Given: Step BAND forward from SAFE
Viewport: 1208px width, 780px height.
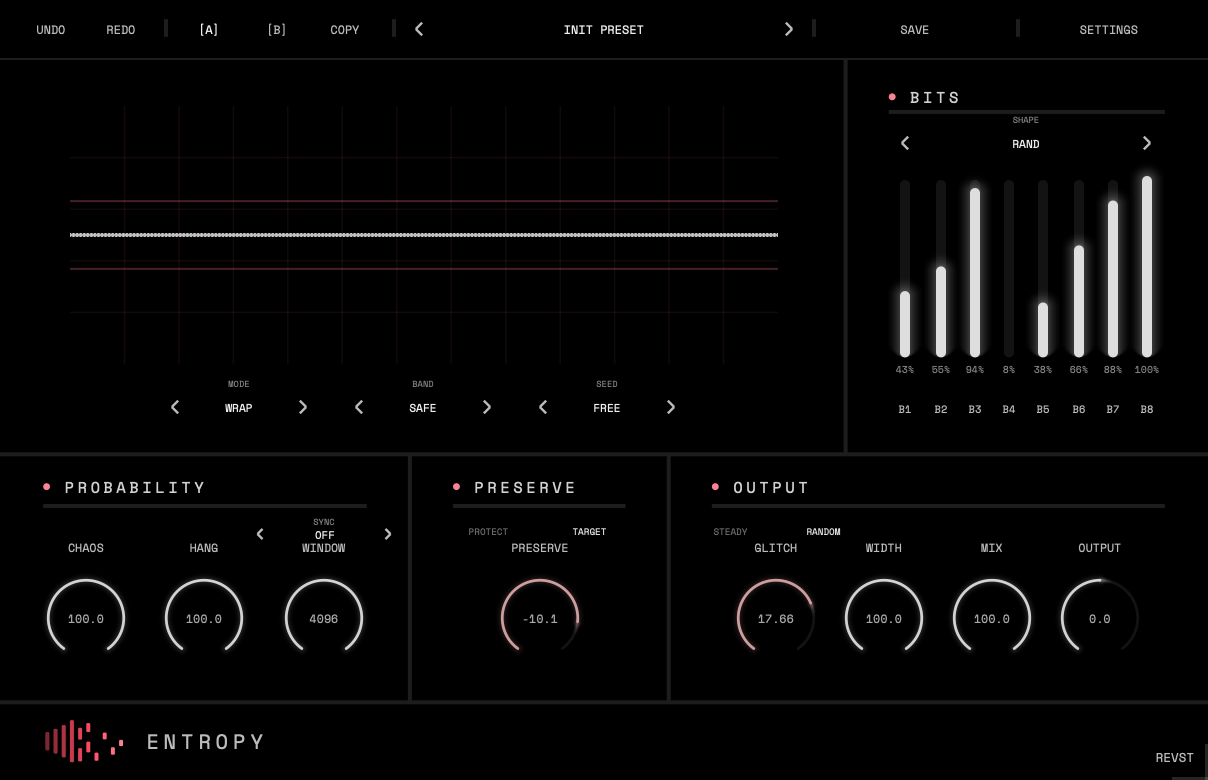Looking at the screenshot, I should tap(487, 407).
